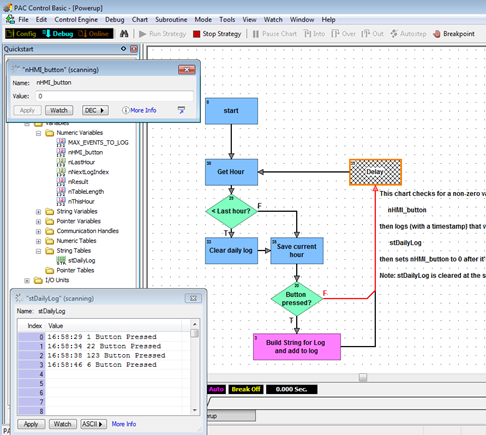Click Watch in stDailyLog dialog
Viewport: 486px width, 435px height.
[63, 424]
